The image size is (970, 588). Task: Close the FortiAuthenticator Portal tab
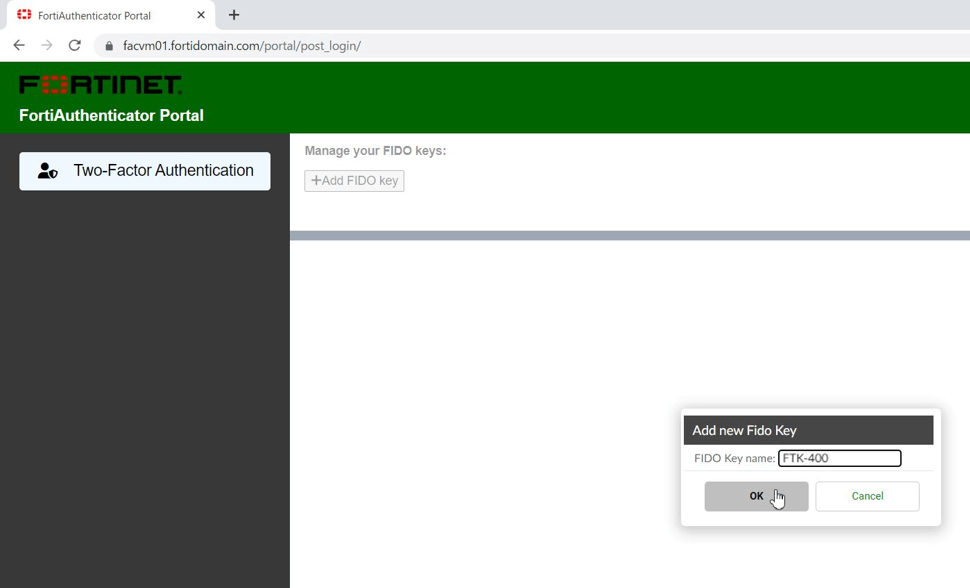pos(201,15)
